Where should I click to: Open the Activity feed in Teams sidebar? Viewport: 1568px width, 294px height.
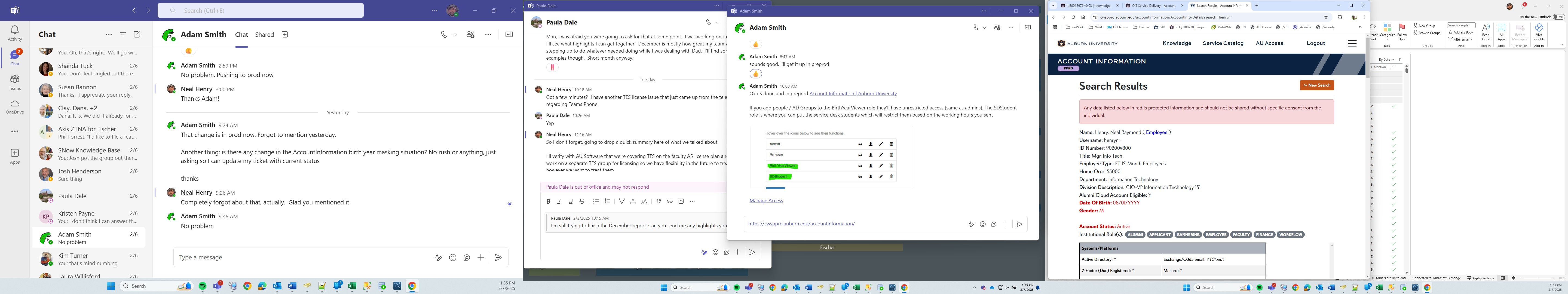tap(15, 33)
